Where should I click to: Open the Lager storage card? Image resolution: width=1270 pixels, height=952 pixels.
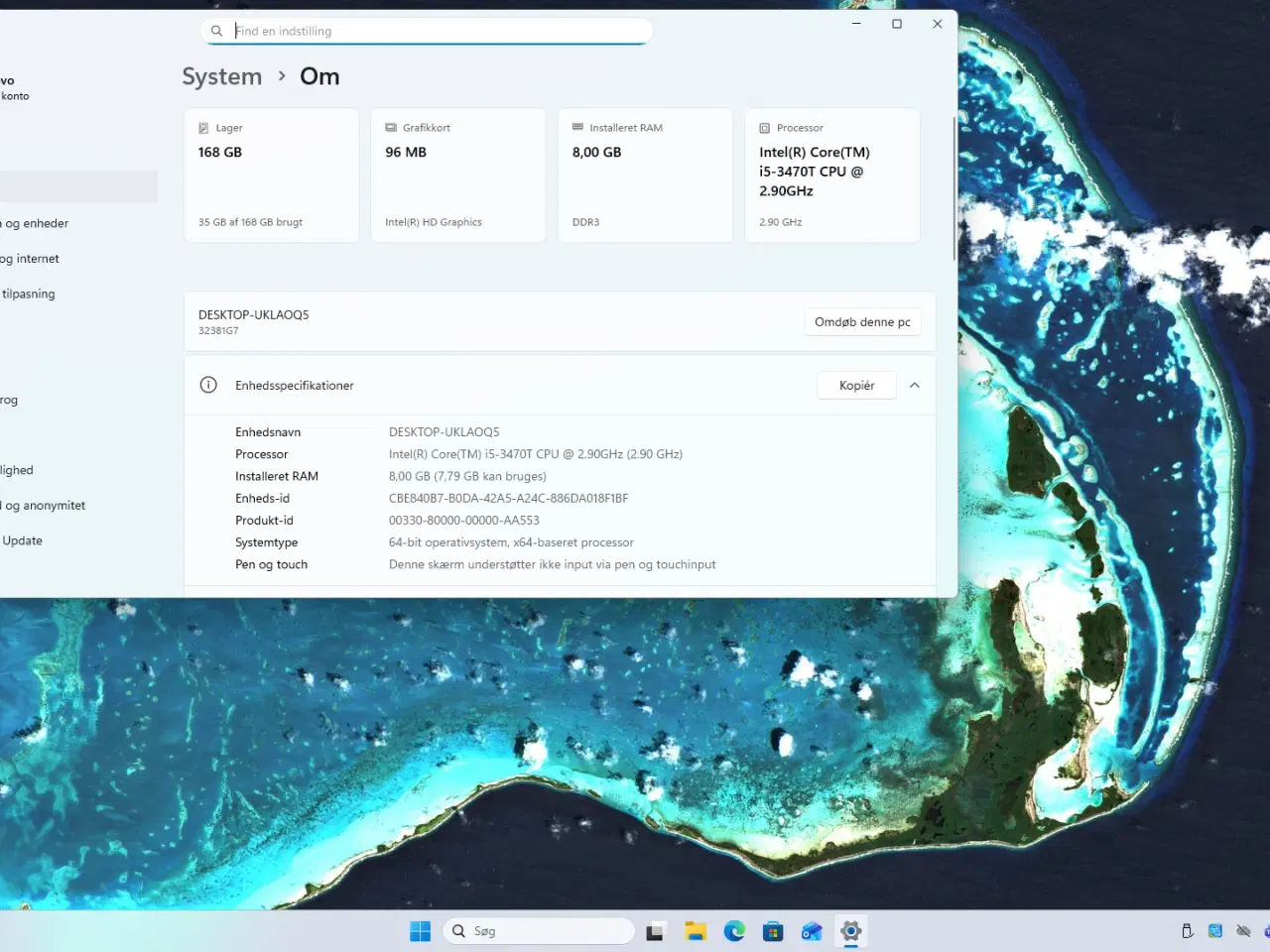[x=271, y=175]
